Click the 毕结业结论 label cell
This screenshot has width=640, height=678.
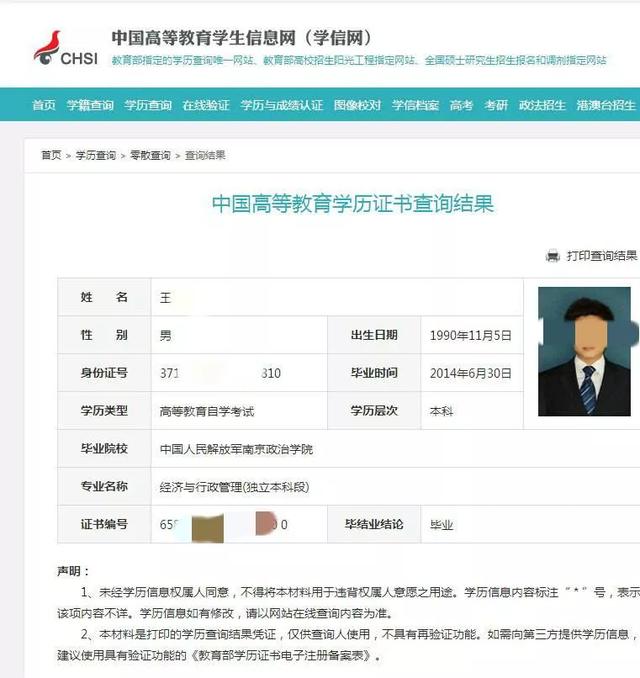(374, 524)
